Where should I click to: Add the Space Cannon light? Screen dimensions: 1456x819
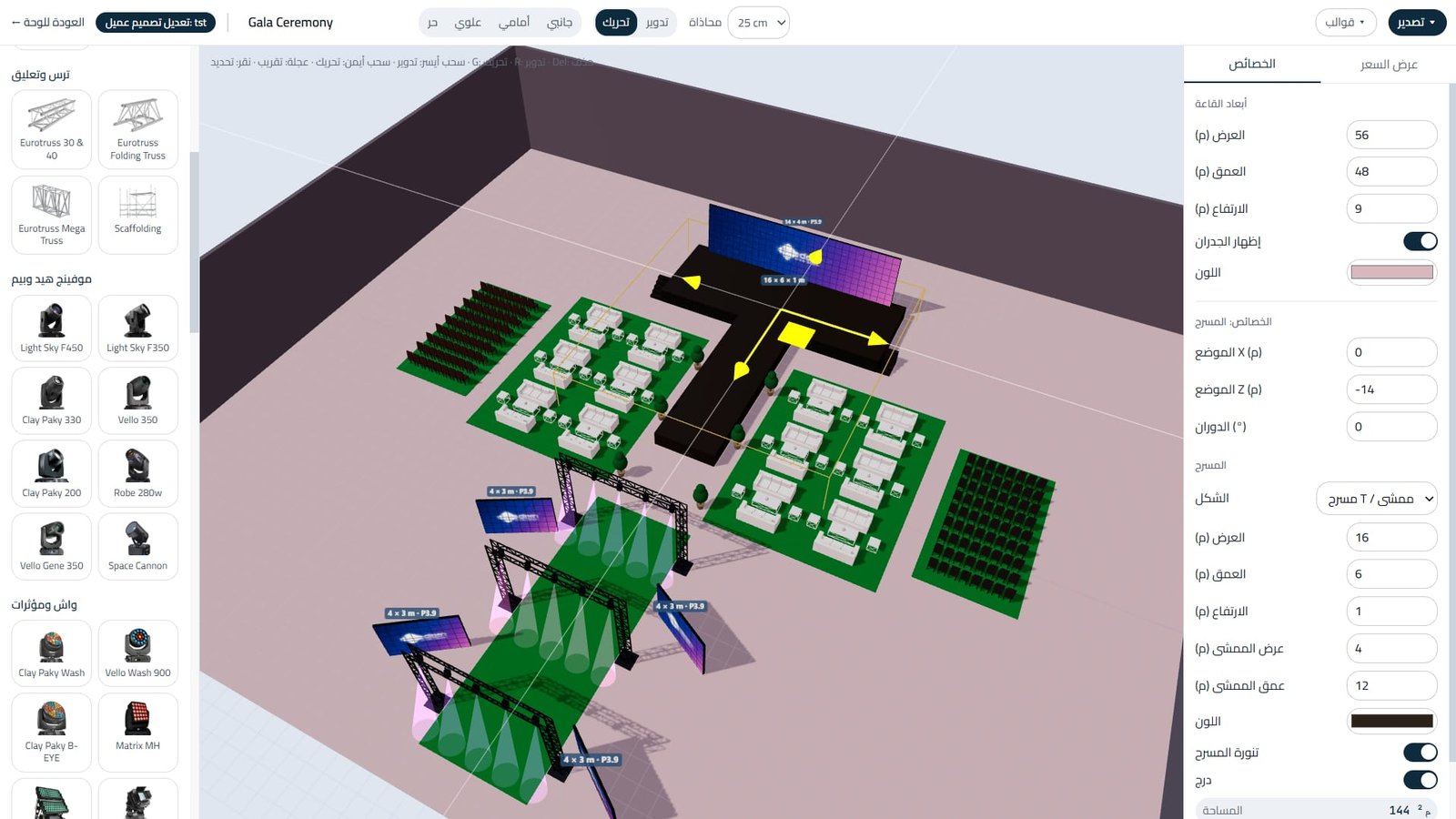[x=138, y=546]
